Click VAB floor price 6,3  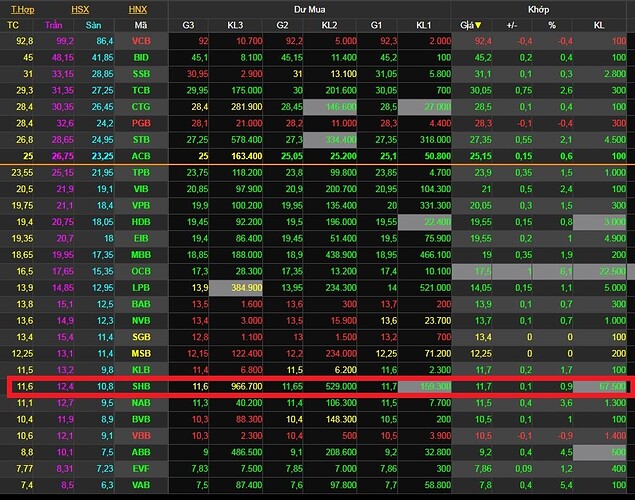[x=107, y=485]
